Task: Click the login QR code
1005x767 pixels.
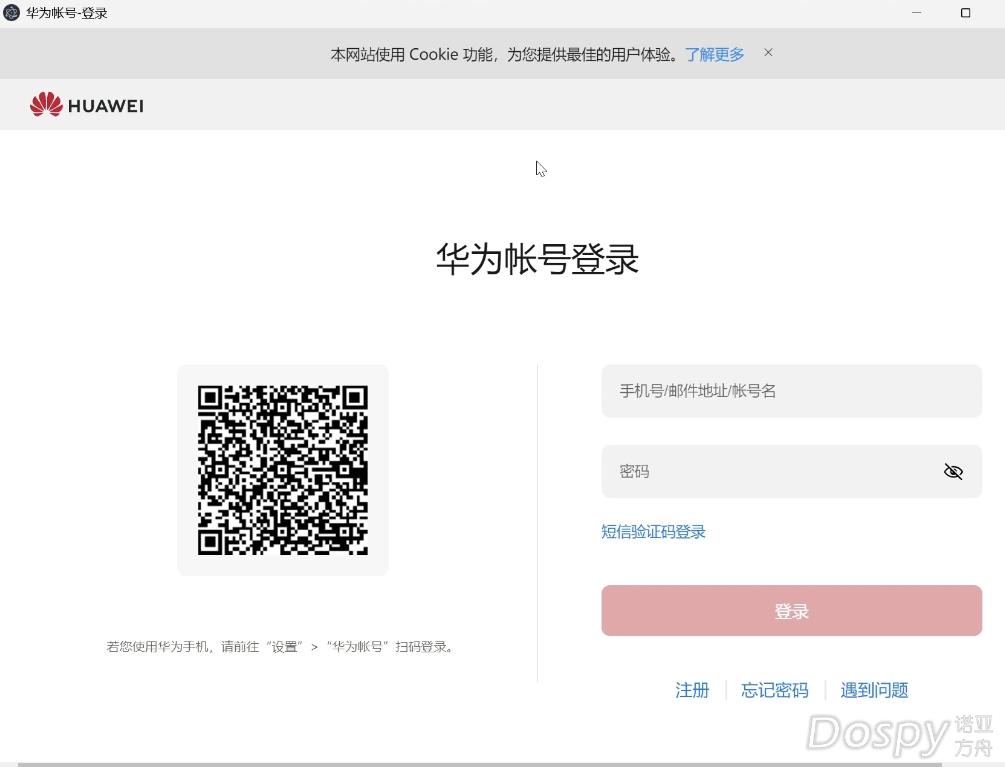Action: pyautogui.click(x=283, y=470)
